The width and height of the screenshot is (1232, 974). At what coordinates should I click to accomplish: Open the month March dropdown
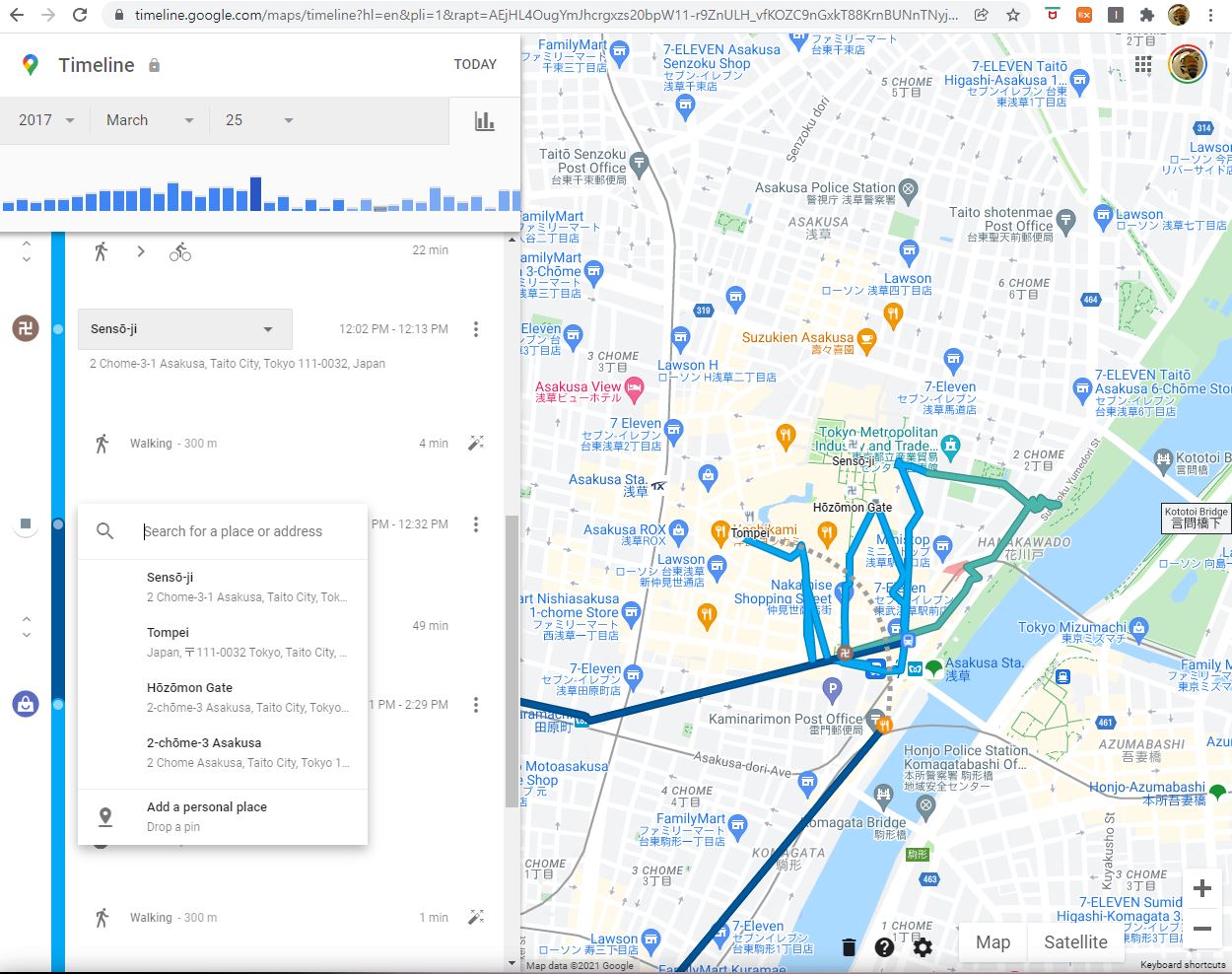pos(150,120)
